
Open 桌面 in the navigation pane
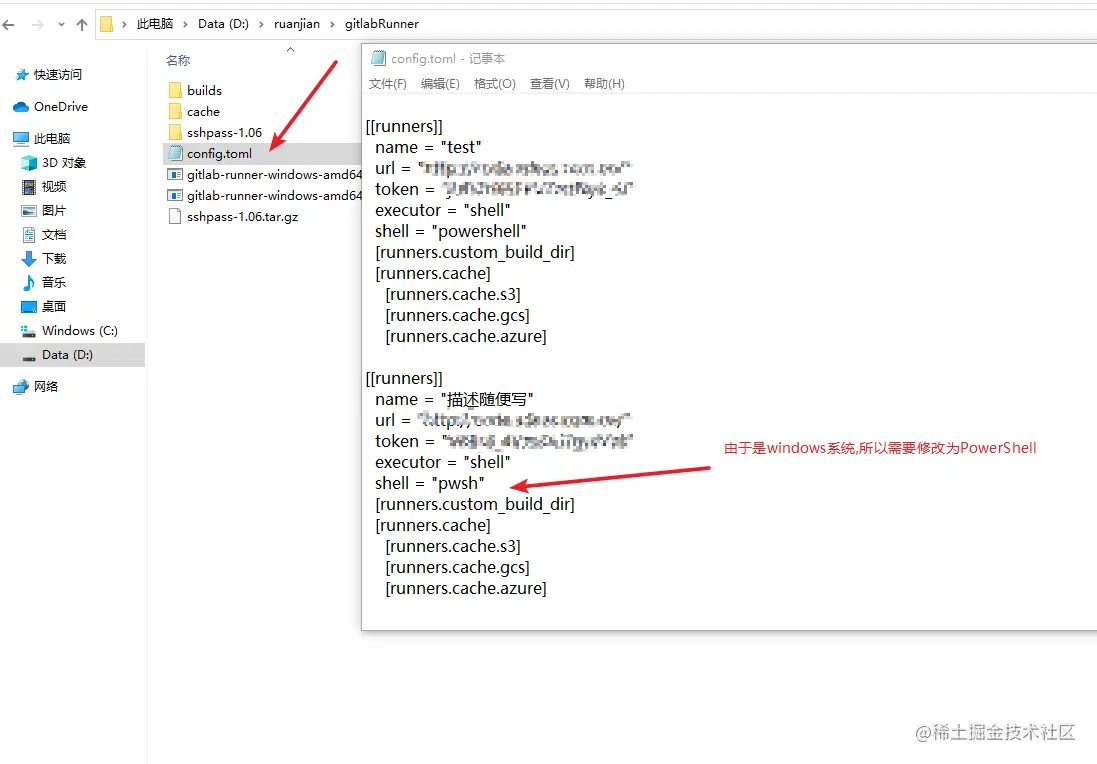click(x=54, y=306)
